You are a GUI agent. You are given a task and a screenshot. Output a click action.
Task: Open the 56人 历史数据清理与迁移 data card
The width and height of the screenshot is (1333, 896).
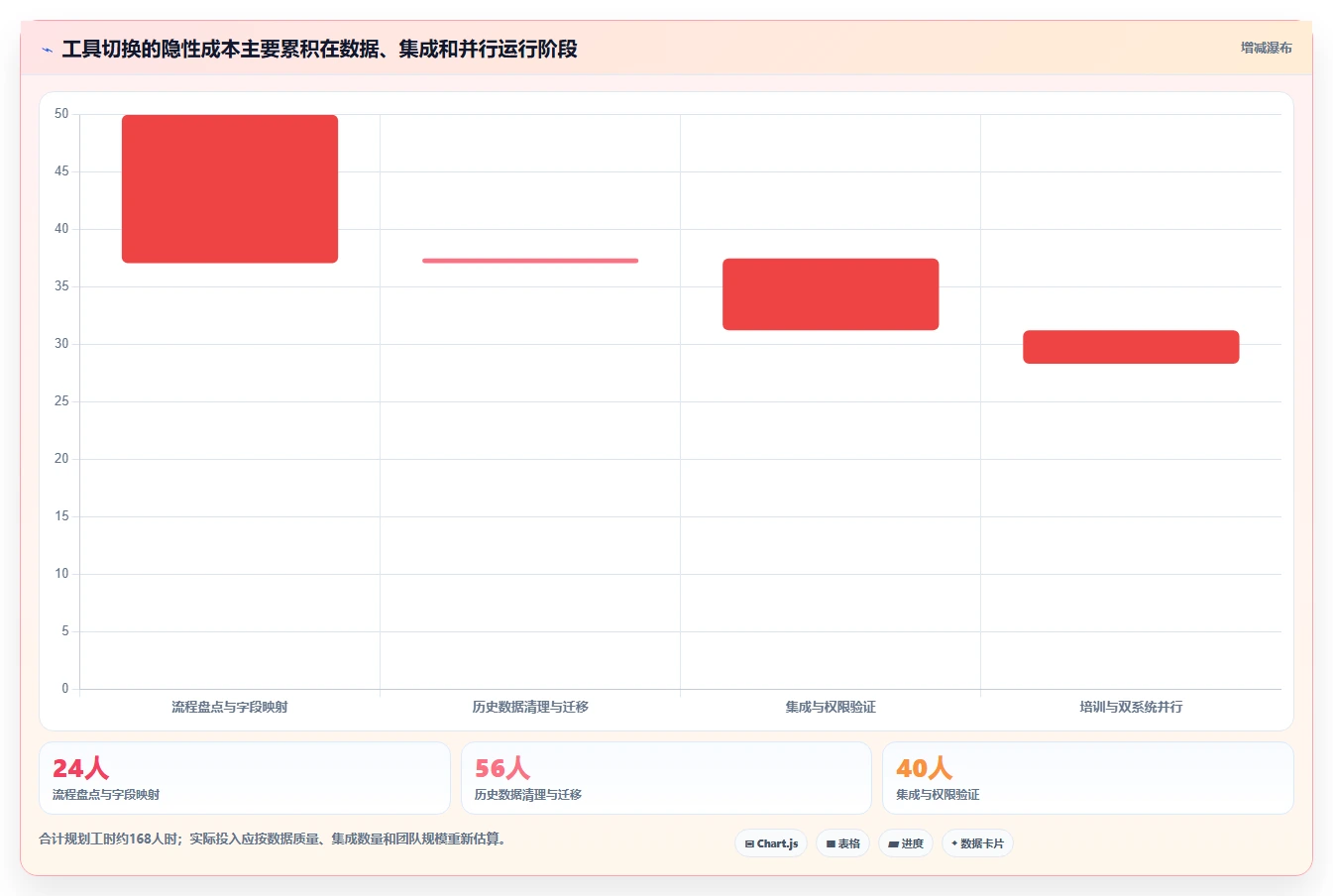click(x=666, y=778)
